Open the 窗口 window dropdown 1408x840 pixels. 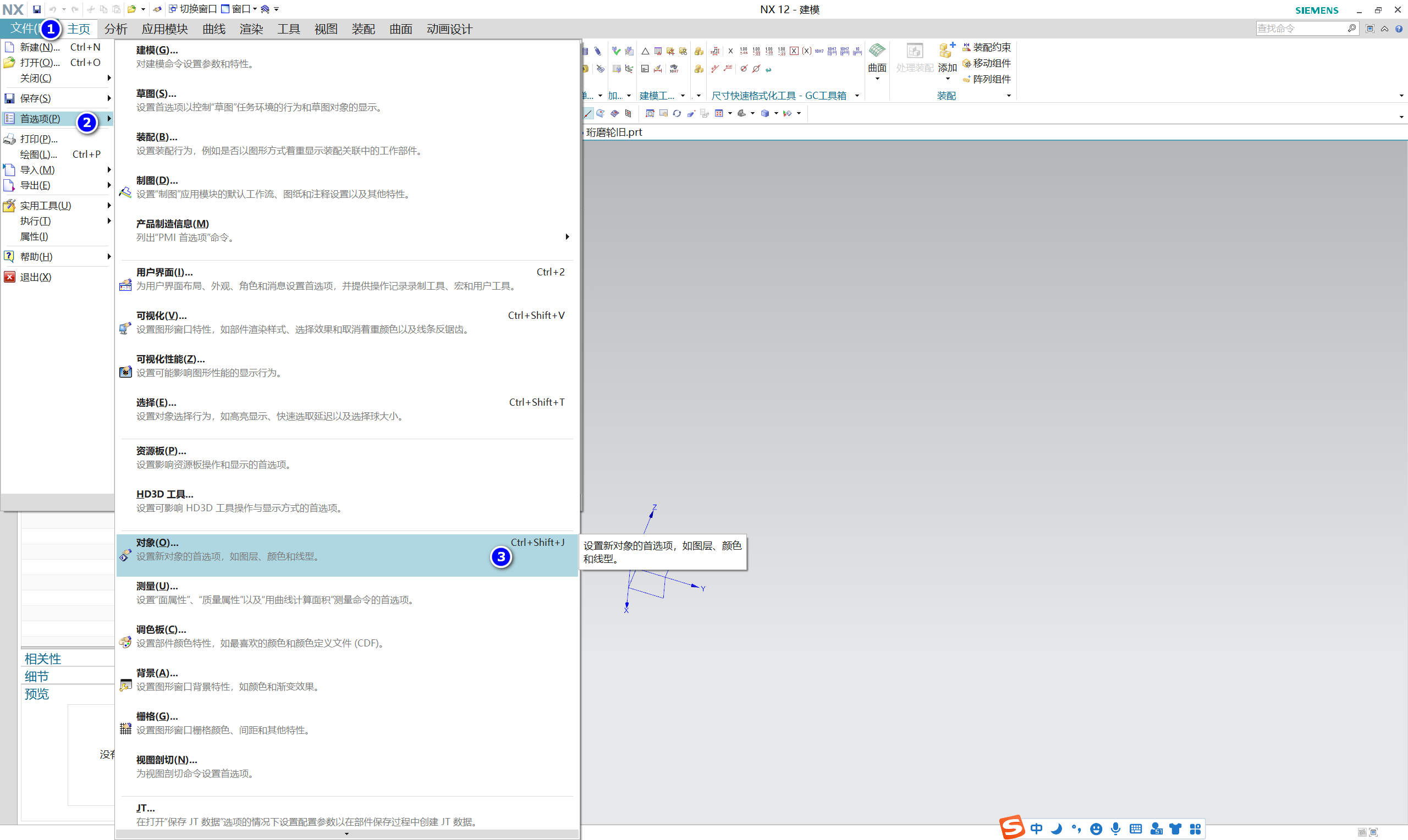pos(238,9)
